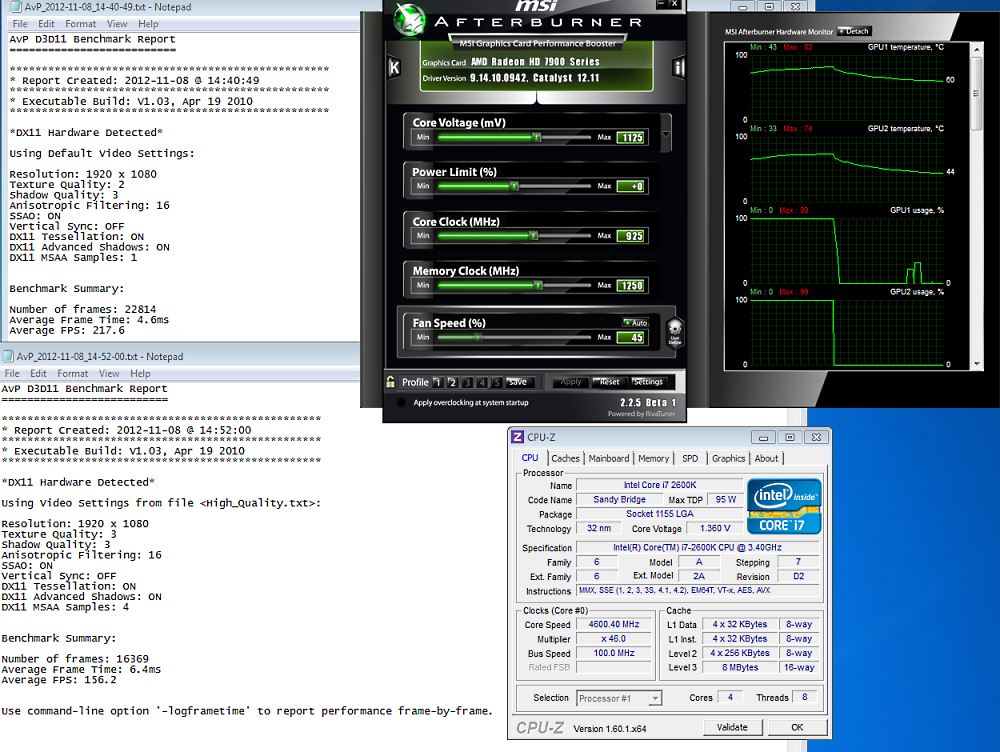1000x752 pixels.
Task: Toggle apply overclocking at system startup
Action: point(402,403)
